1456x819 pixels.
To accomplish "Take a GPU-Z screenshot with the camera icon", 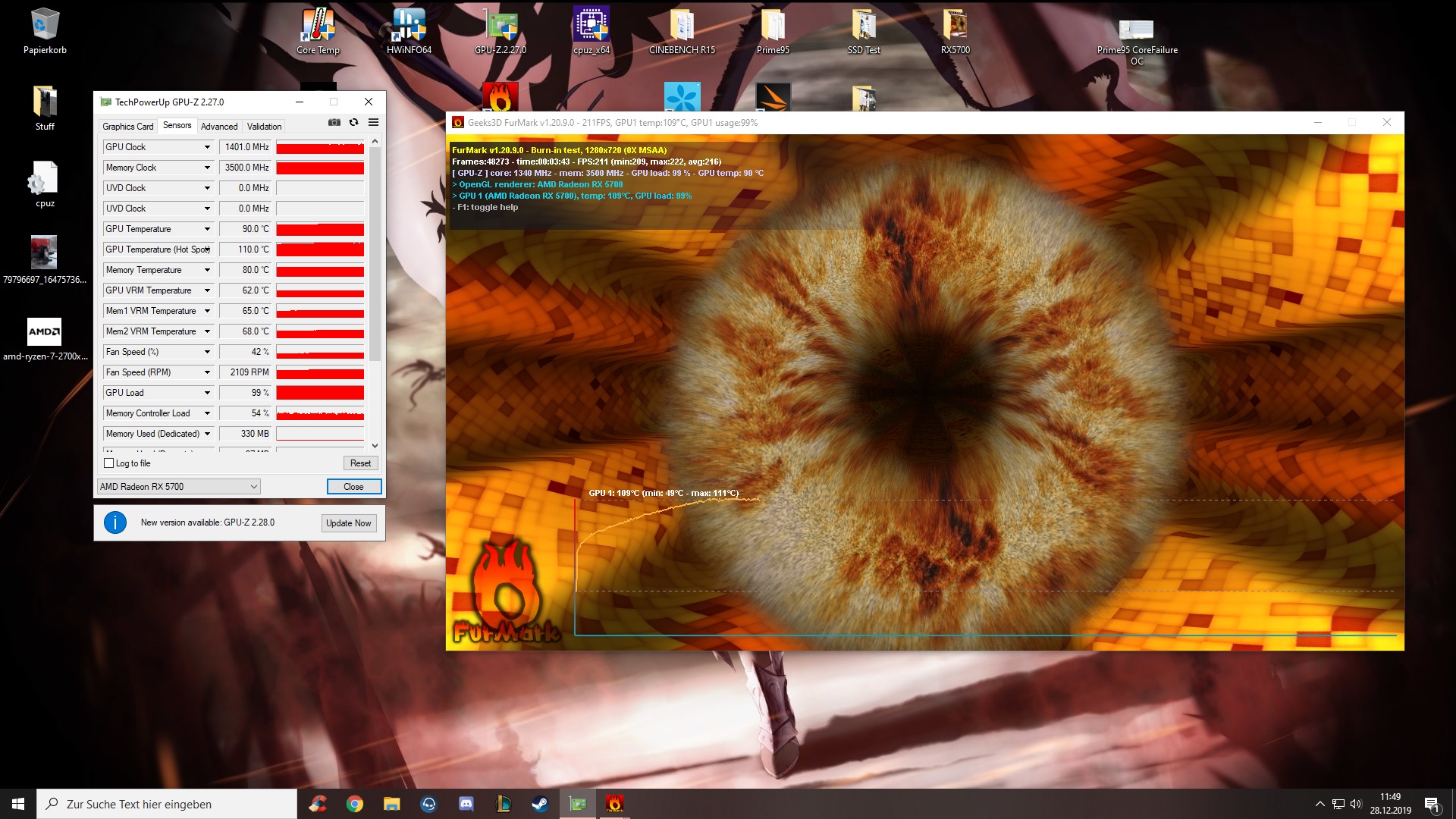I will pyautogui.click(x=334, y=122).
